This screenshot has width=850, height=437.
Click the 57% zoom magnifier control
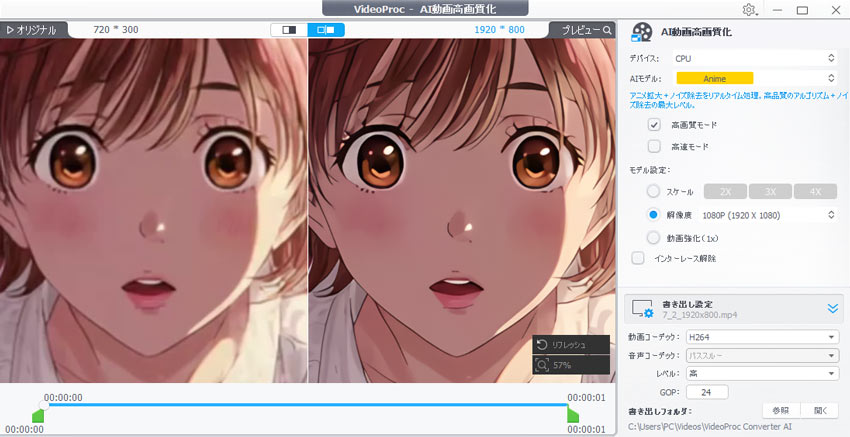pyautogui.click(x=571, y=365)
